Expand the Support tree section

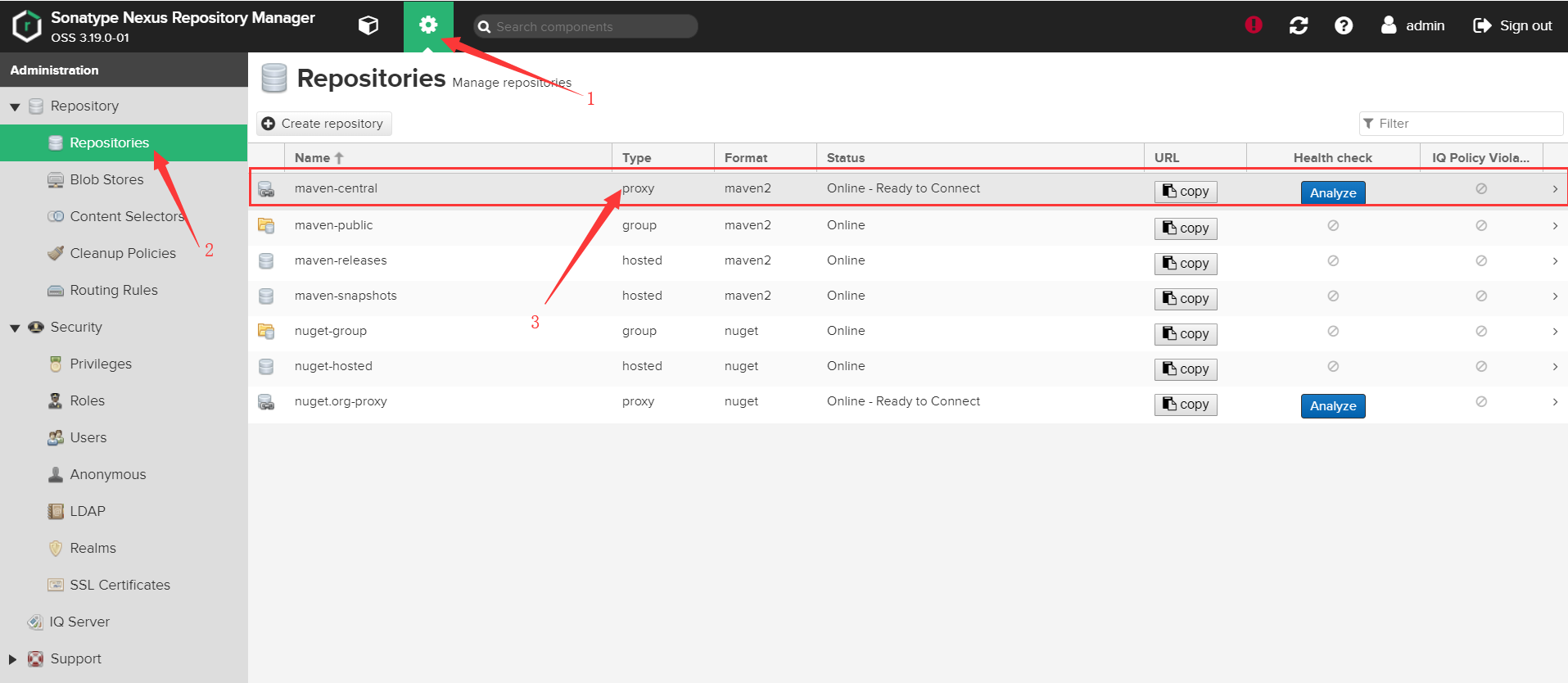click(13, 659)
